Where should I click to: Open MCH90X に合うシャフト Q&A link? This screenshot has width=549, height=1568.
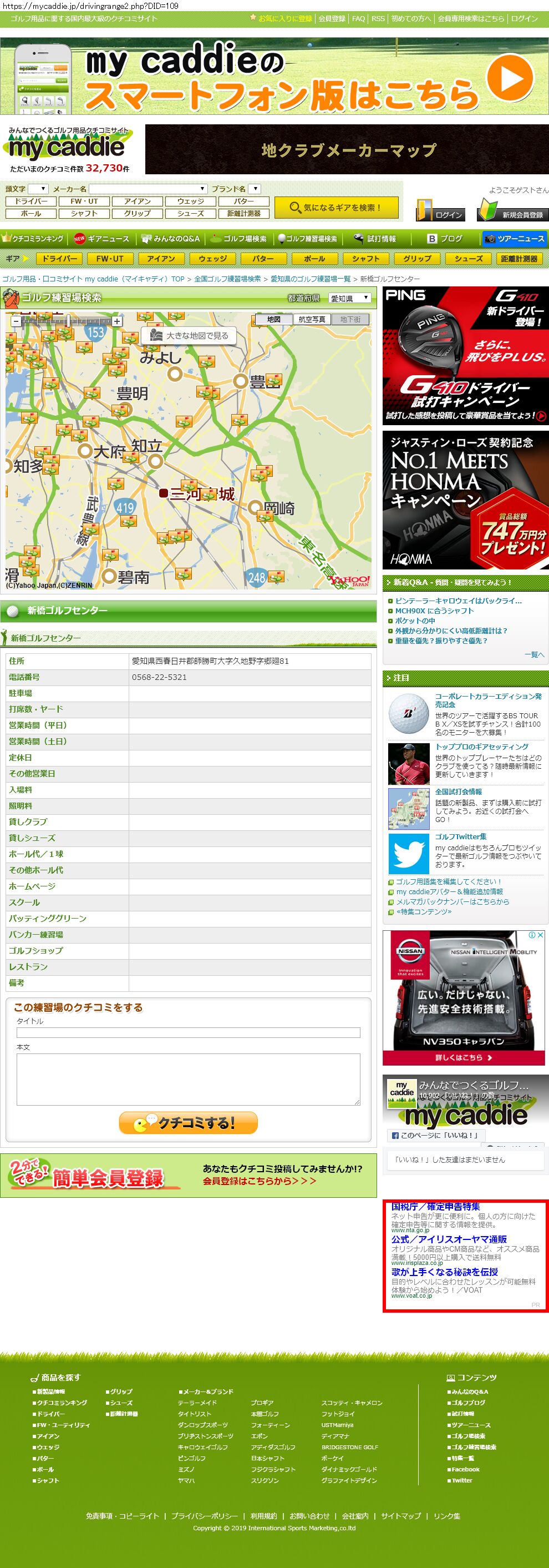434,611
